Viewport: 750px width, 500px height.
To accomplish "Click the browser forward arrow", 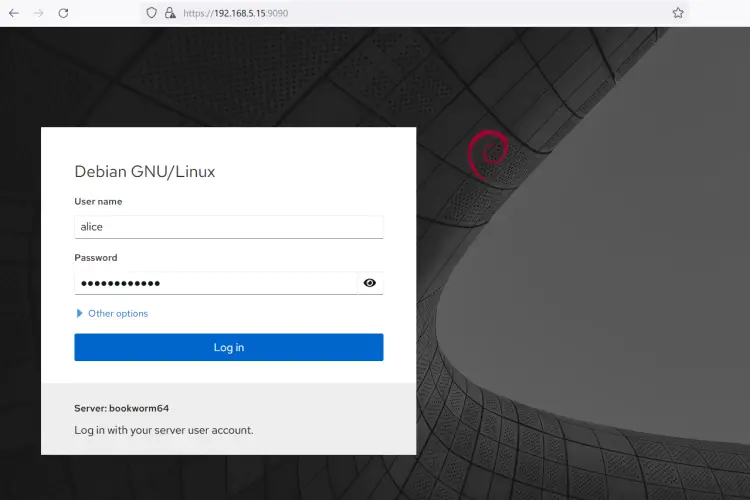I will tap(38, 13).
